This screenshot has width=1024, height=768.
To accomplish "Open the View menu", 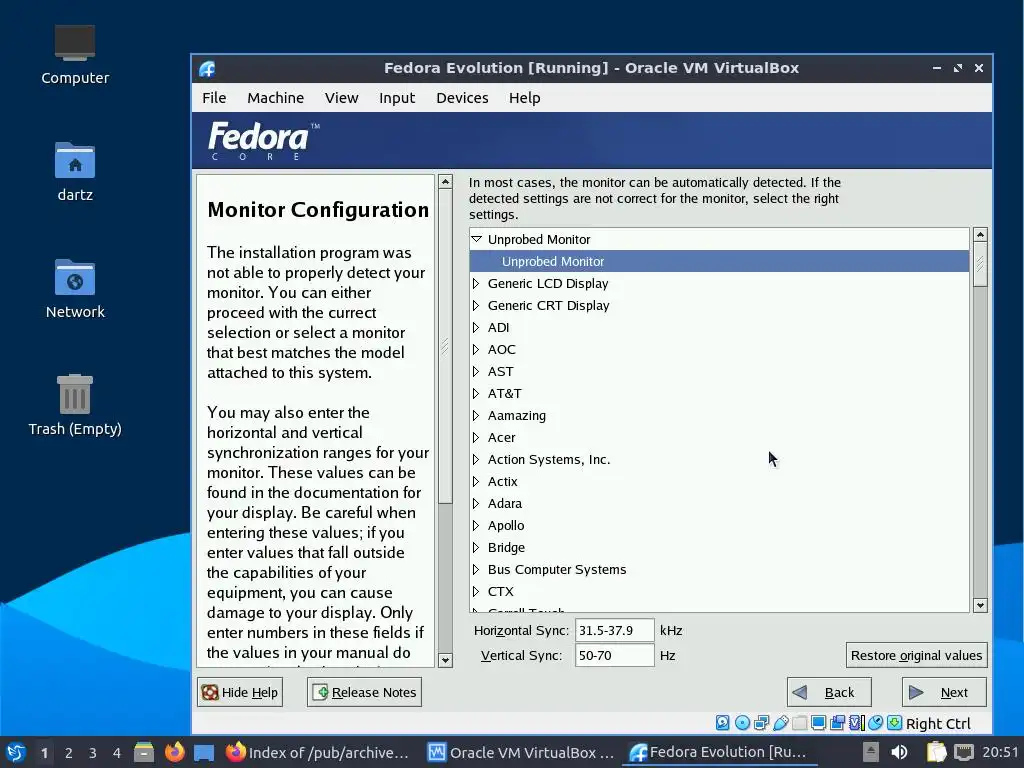I will point(342,98).
